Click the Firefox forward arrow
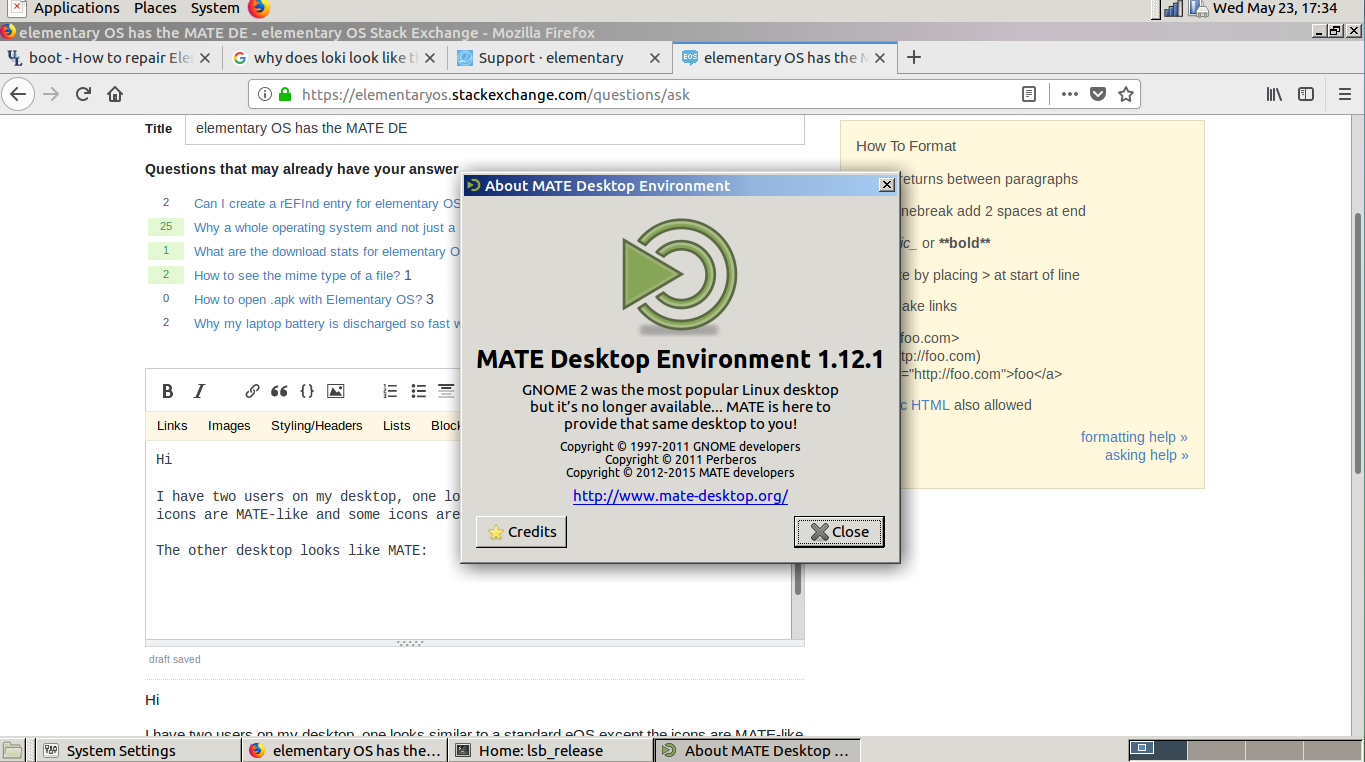The image size is (1365, 762). 51,94
